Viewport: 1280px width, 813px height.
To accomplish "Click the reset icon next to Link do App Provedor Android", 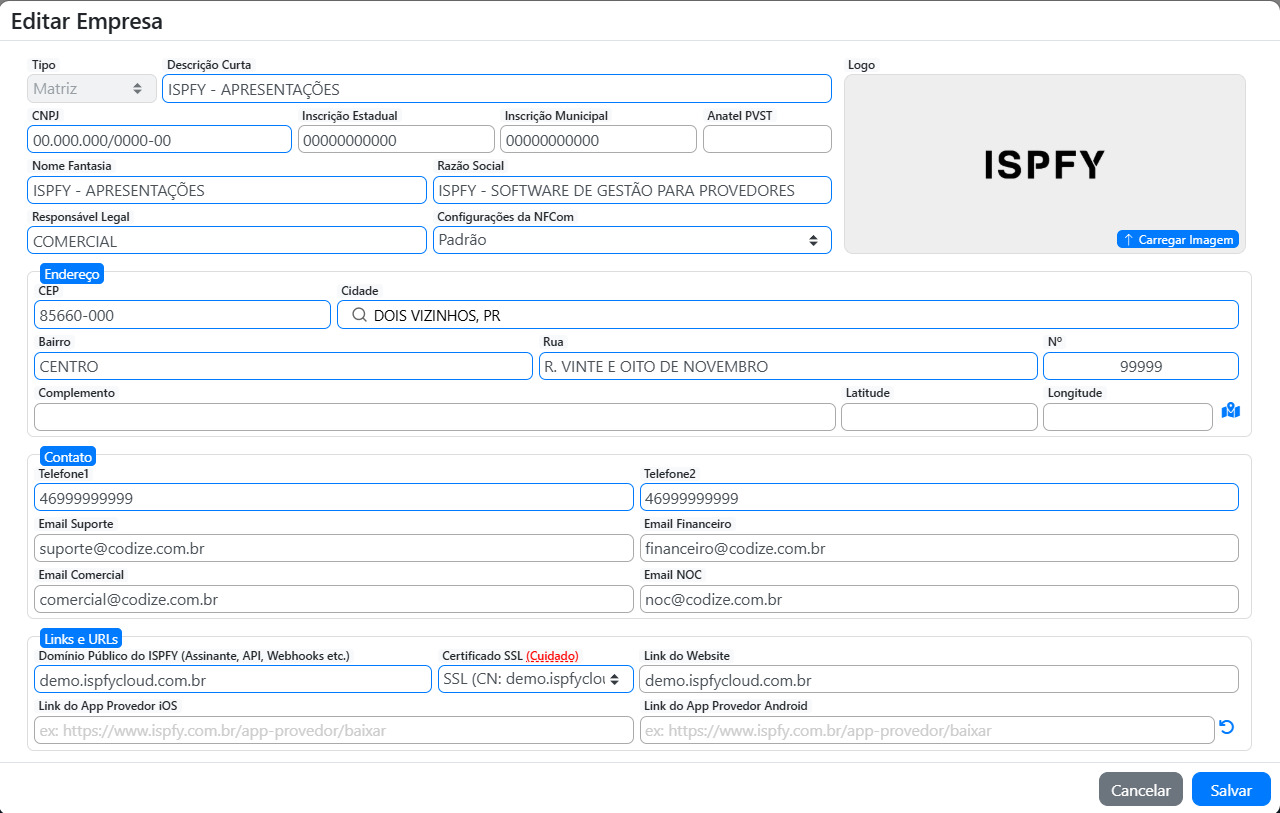I will coord(1229,727).
